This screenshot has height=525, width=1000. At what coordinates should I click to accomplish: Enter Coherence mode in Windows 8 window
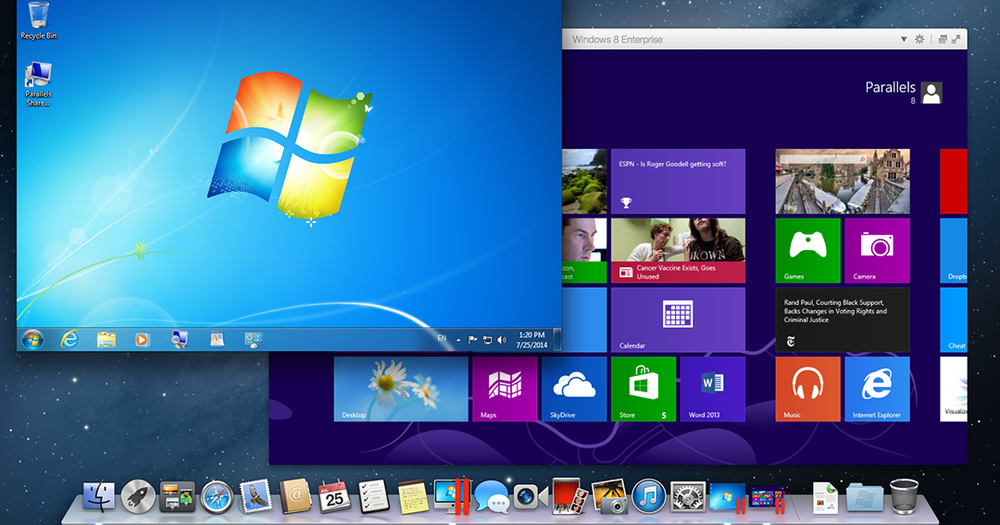943,40
